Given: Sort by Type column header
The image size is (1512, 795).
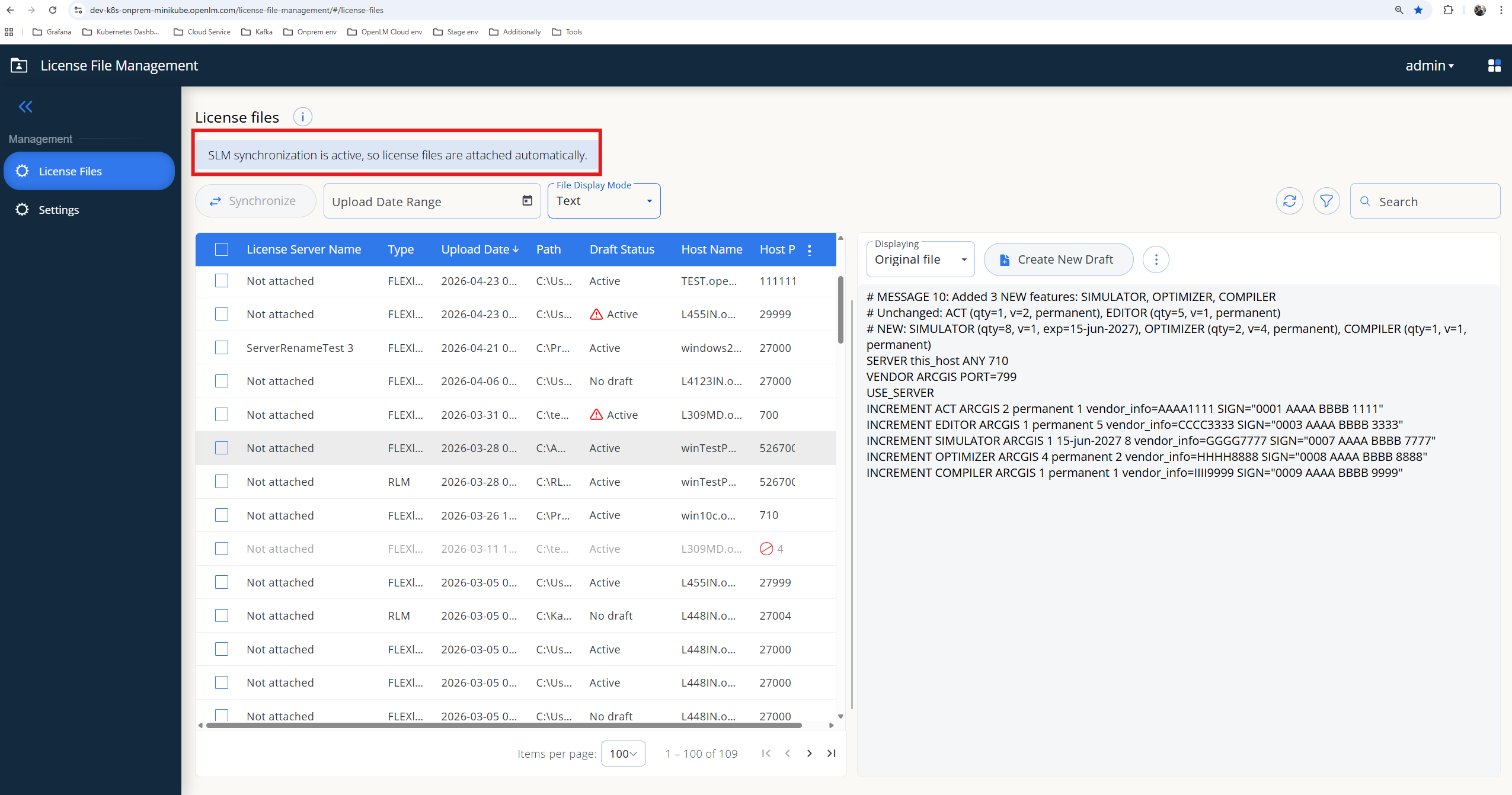Looking at the screenshot, I should pyautogui.click(x=401, y=249).
